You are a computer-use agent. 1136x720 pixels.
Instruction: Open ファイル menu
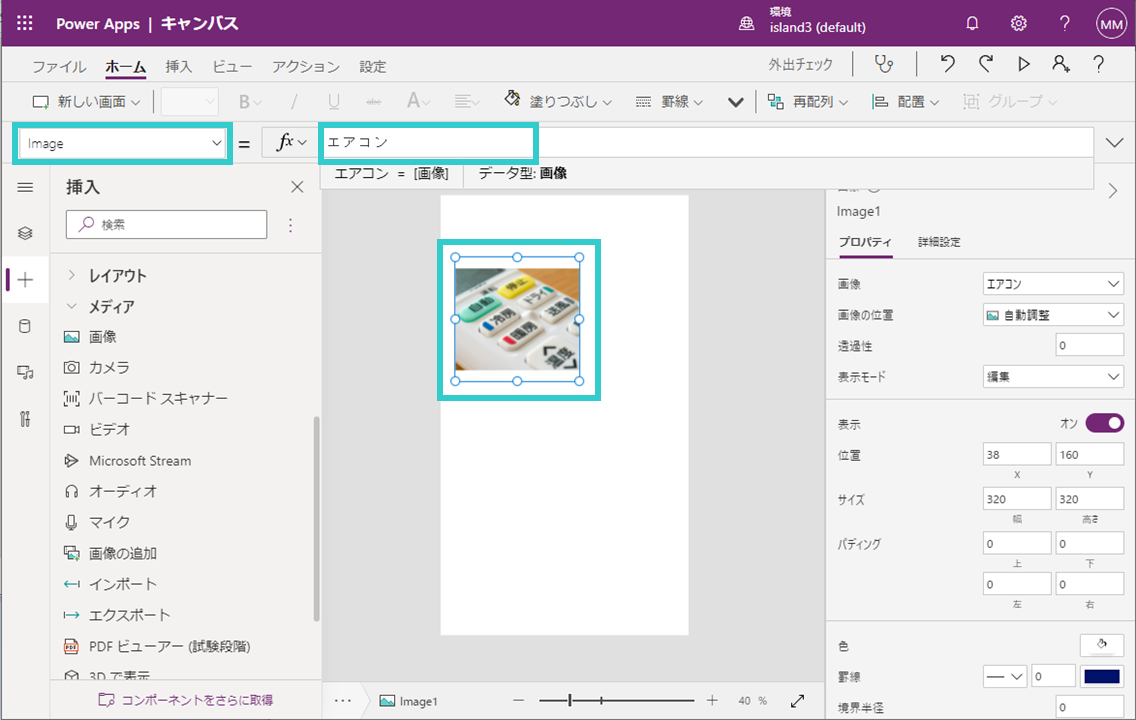pos(59,67)
